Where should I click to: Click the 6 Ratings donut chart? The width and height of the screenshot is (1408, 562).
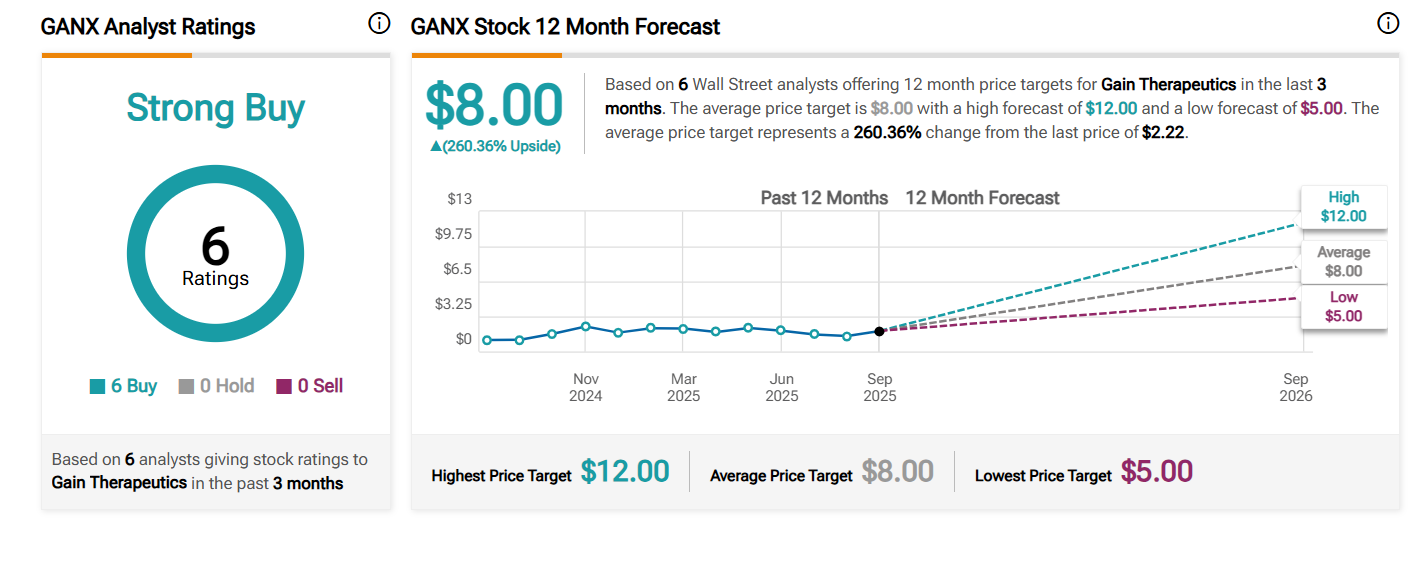(x=215, y=254)
